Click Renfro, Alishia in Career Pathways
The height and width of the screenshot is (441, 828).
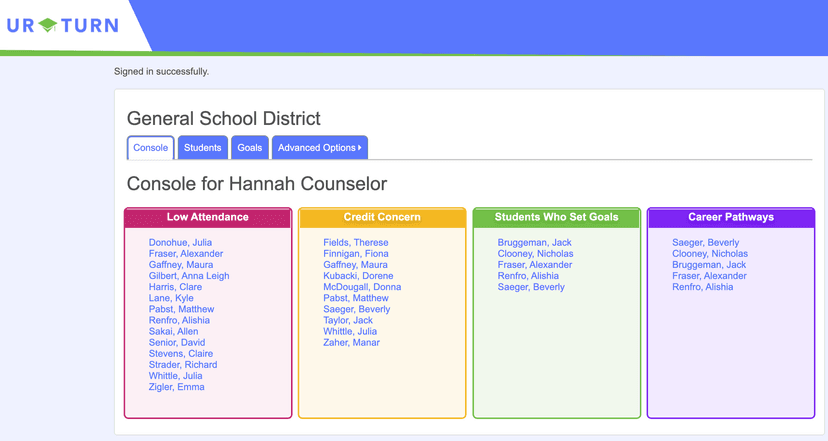(x=702, y=287)
